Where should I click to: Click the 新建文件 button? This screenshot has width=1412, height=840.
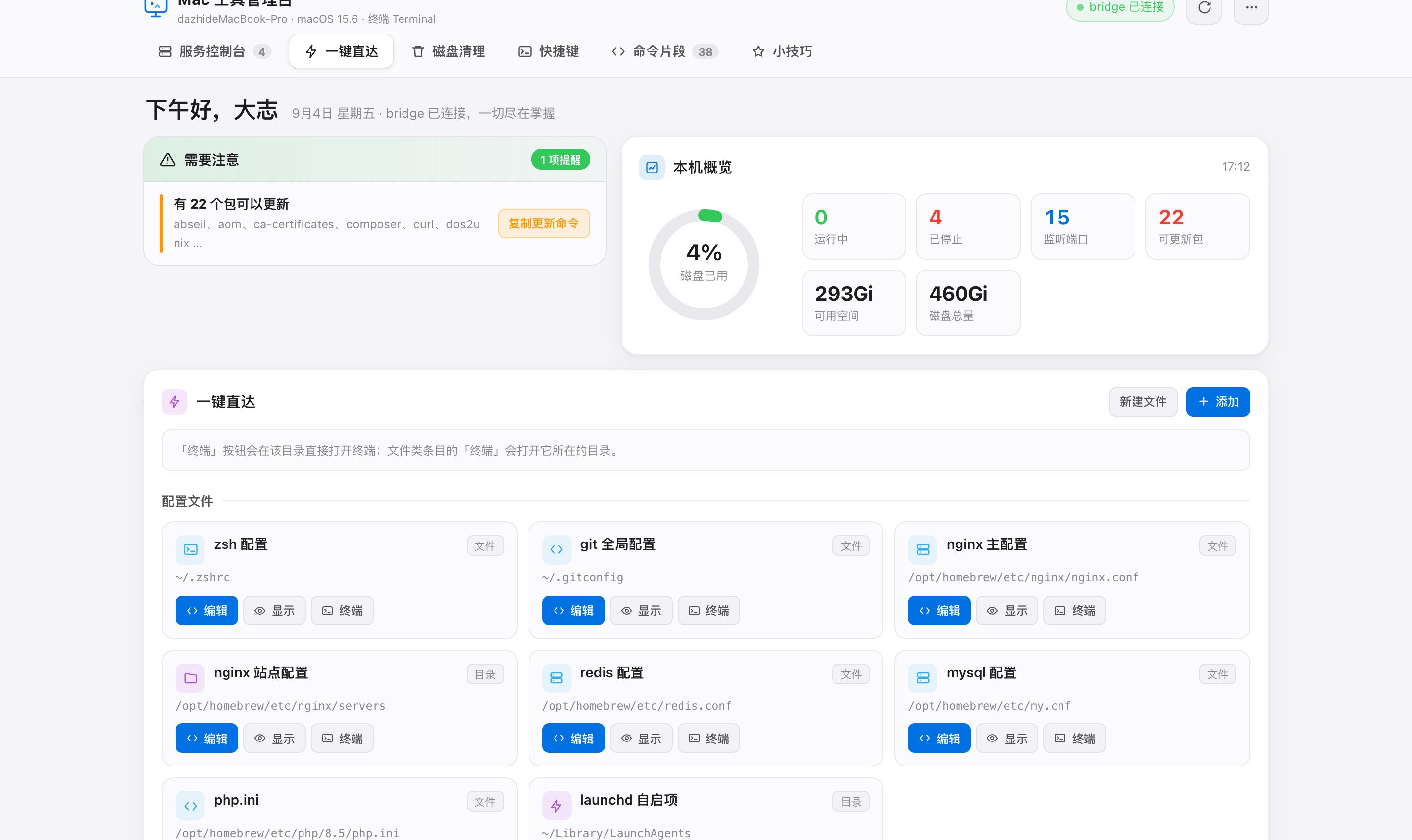pyautogui.click(x=1143, y=402)
